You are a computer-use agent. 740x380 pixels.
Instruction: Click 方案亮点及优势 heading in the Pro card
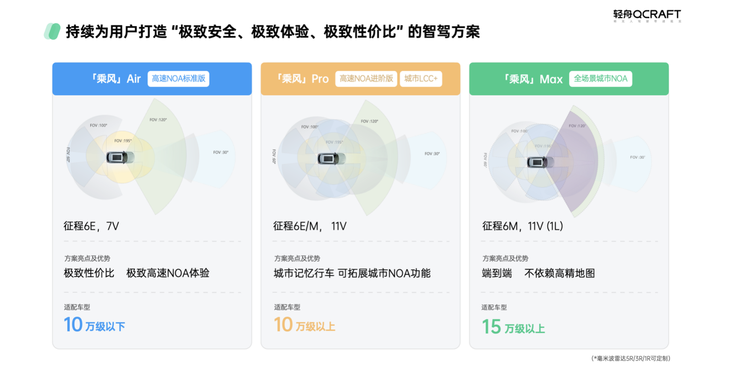297,258
